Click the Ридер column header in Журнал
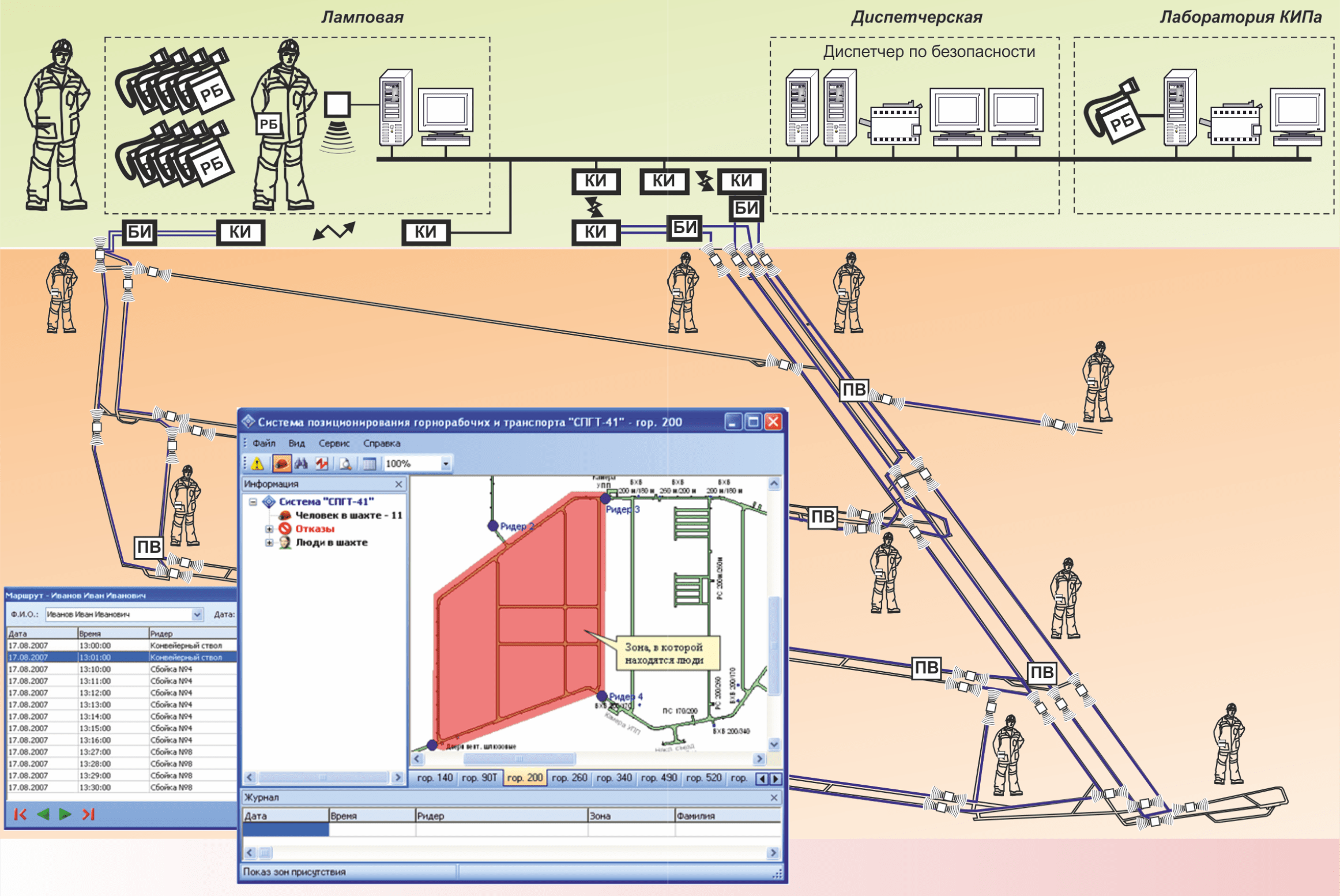Screen dimensions: 1340x896 (x=501, y=816)
